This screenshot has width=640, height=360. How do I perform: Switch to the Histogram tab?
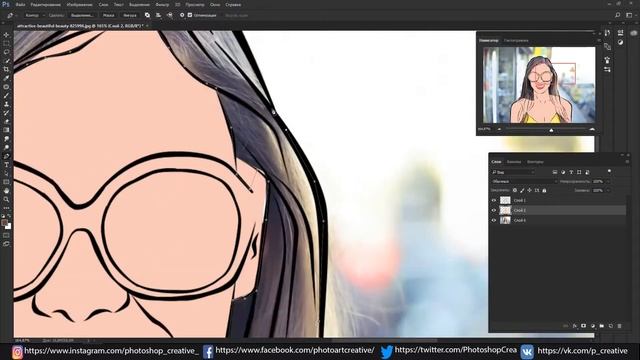(516, 41)
